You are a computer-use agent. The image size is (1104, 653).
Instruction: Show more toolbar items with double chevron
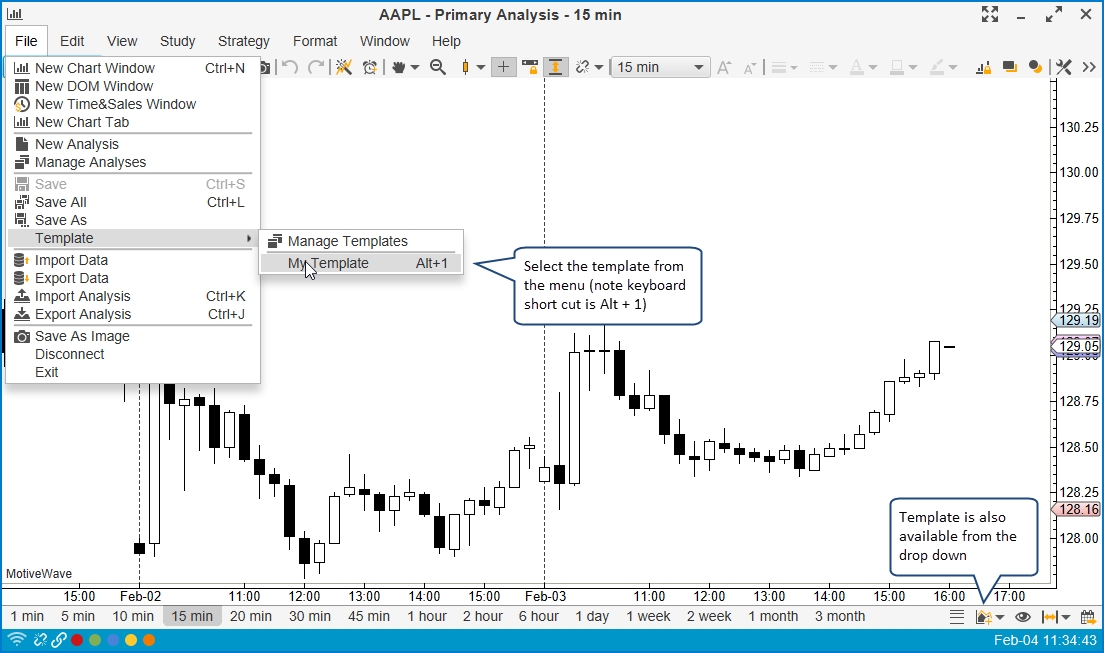(x=1089, y=67)
